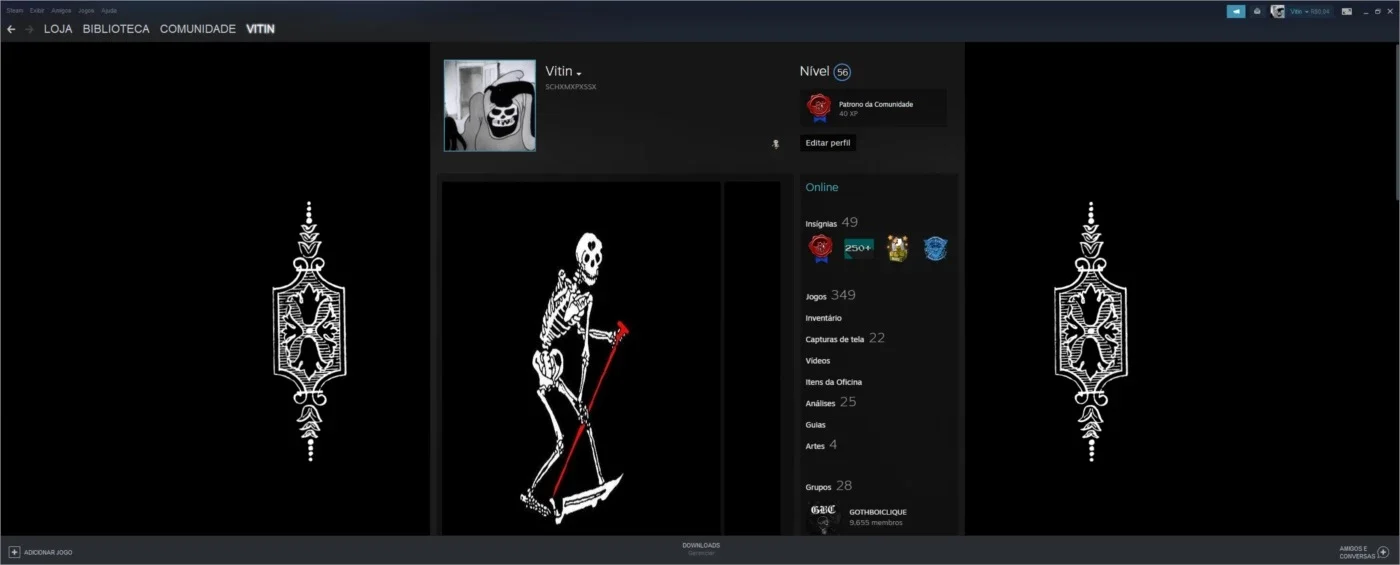Go to the COMUNIDADE tab
This screenshot has width=1400, height=565.
pyautogui.click(x=198, y=29)
